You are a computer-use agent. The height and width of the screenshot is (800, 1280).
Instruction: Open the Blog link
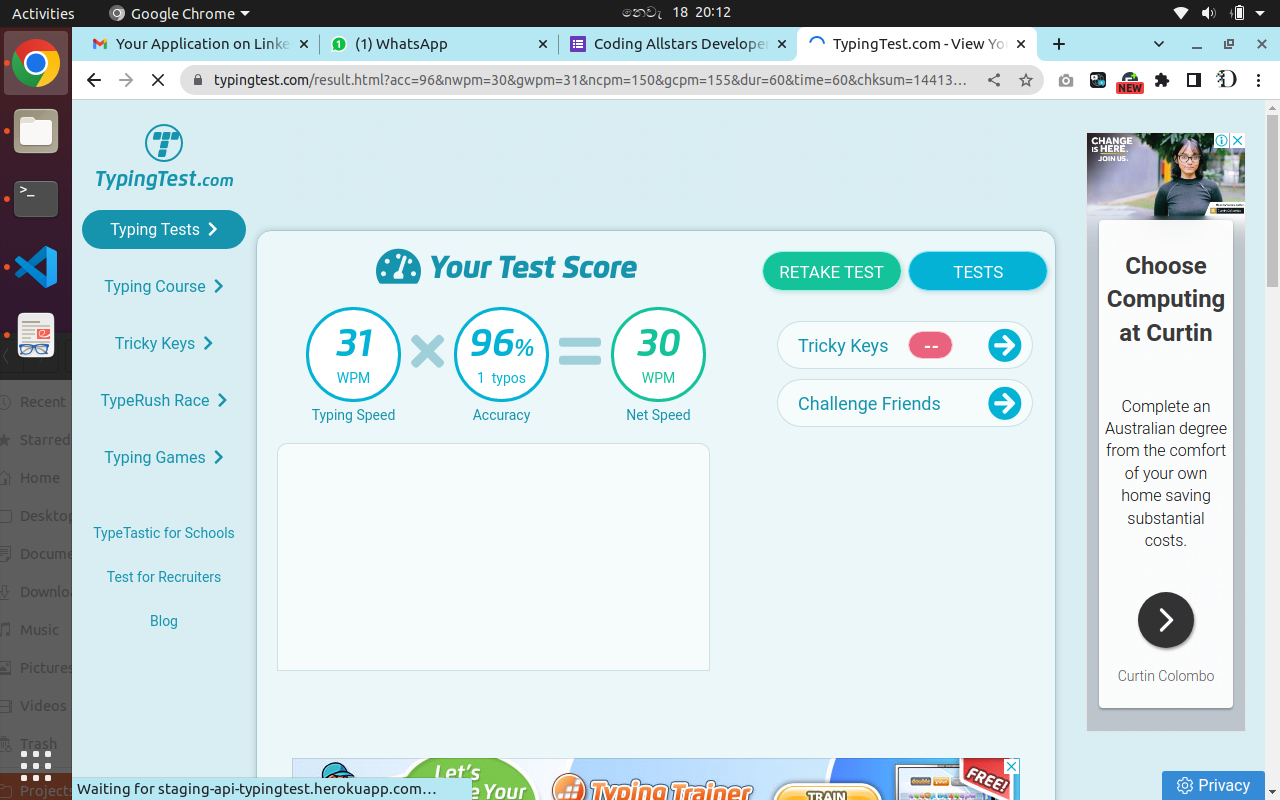coord(164,621)
